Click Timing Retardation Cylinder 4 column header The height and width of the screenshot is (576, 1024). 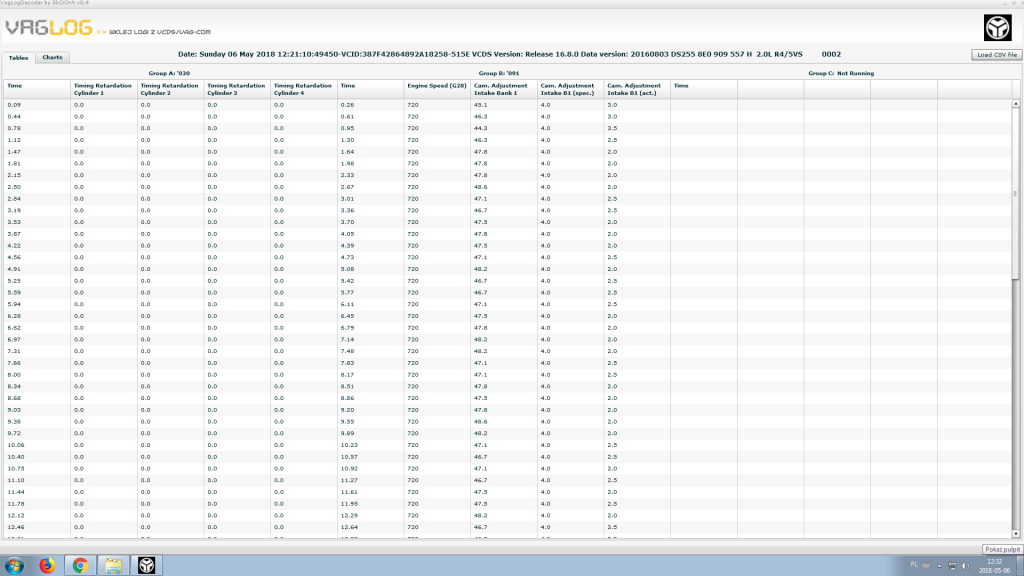tap(303, 89)
